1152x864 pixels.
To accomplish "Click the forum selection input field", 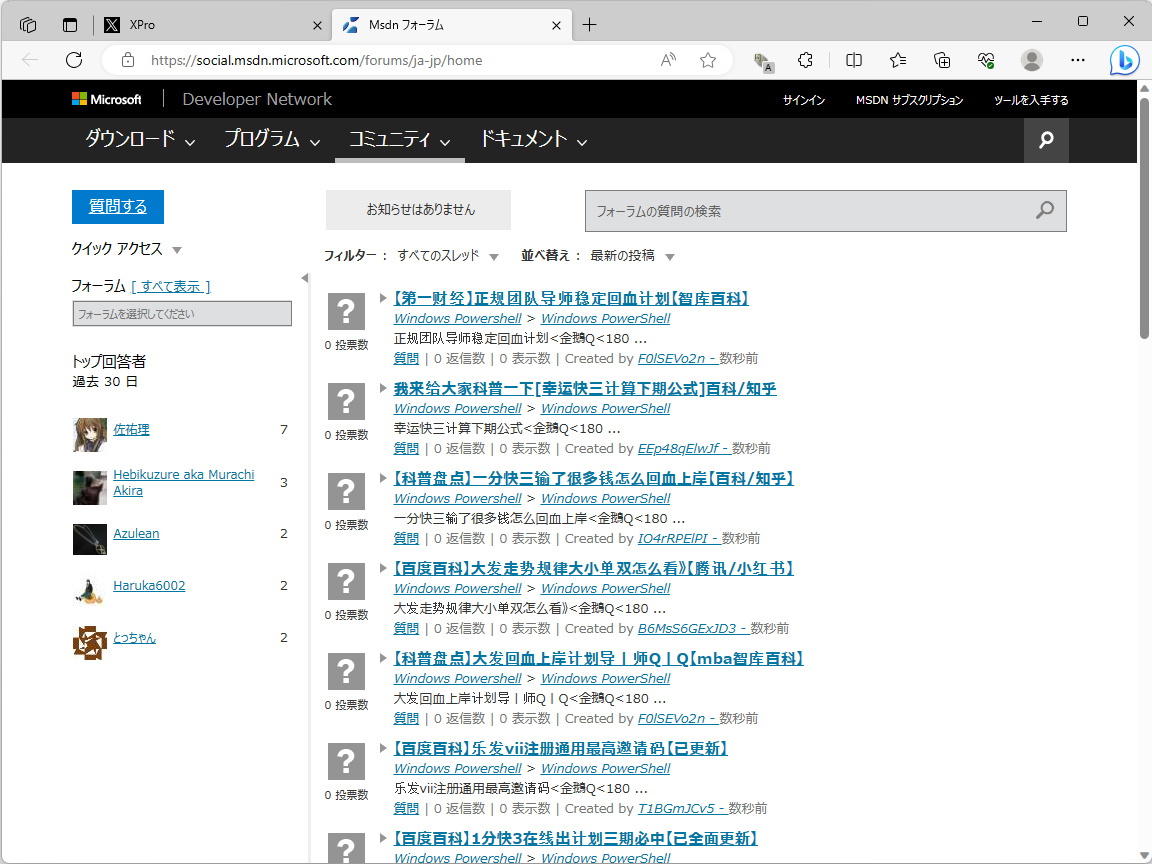I will tap(181, 313).
